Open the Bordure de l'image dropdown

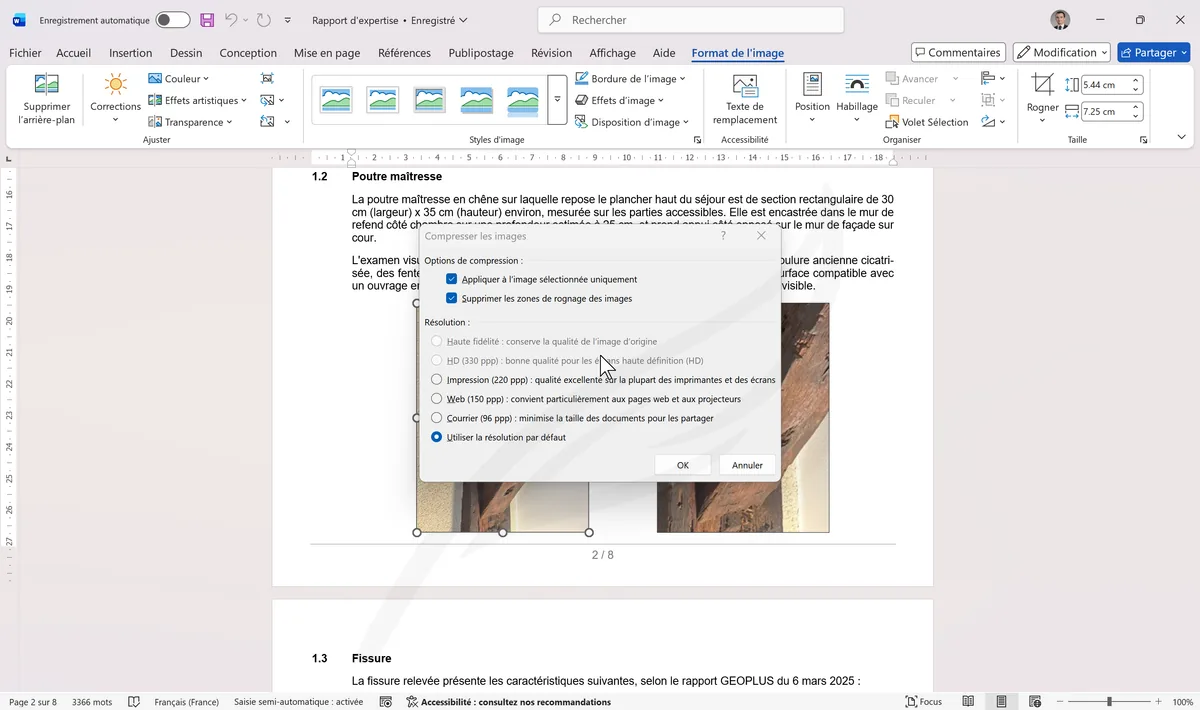632,78
